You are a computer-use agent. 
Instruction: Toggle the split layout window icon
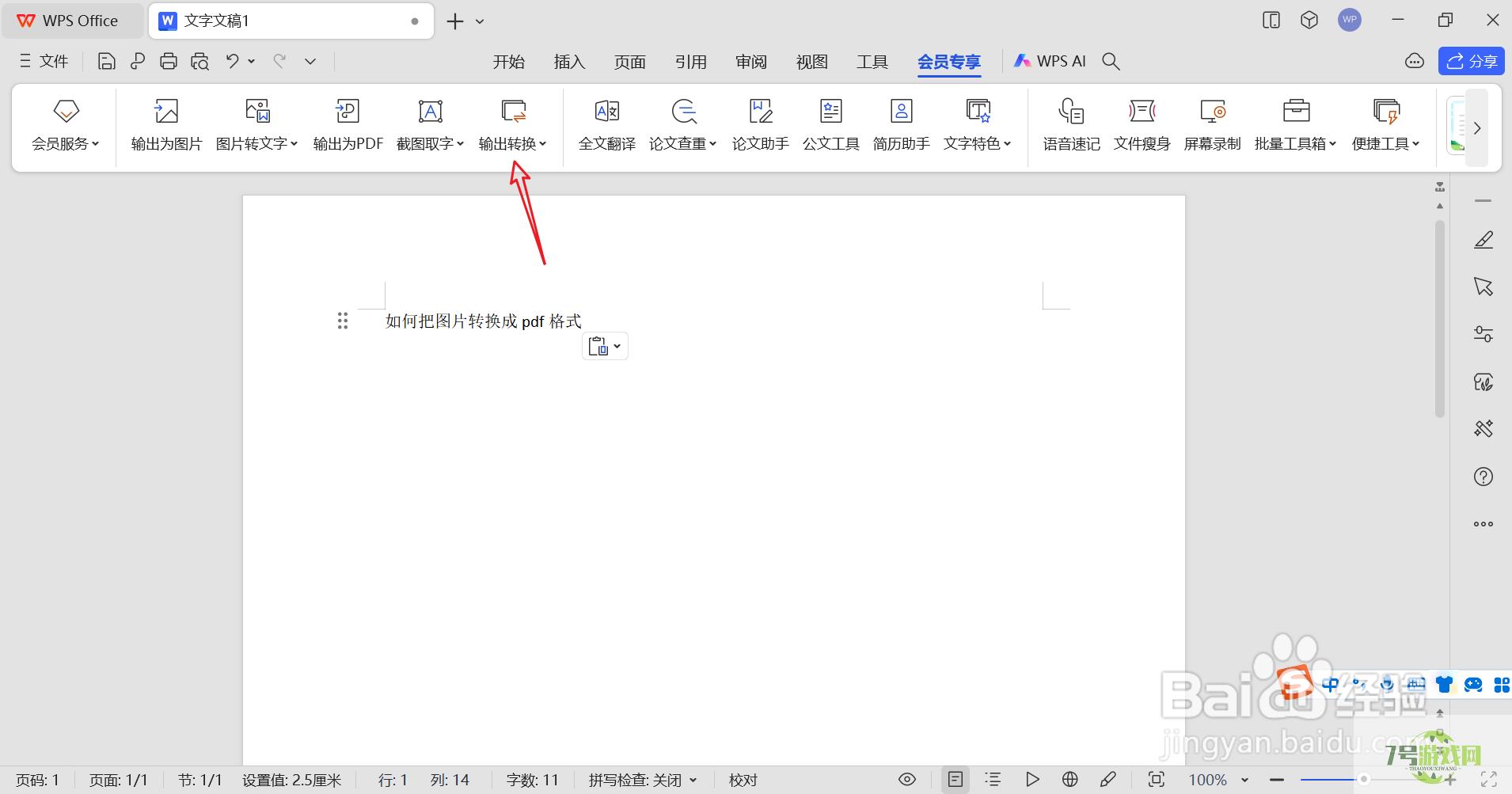click(1271, 21)
